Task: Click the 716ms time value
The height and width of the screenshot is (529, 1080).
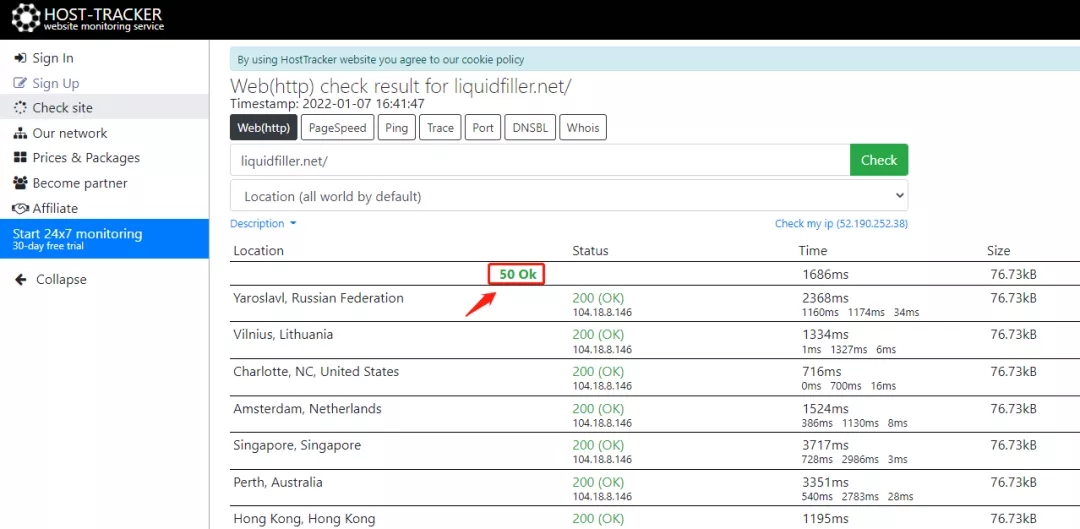Action: (822, 372)
